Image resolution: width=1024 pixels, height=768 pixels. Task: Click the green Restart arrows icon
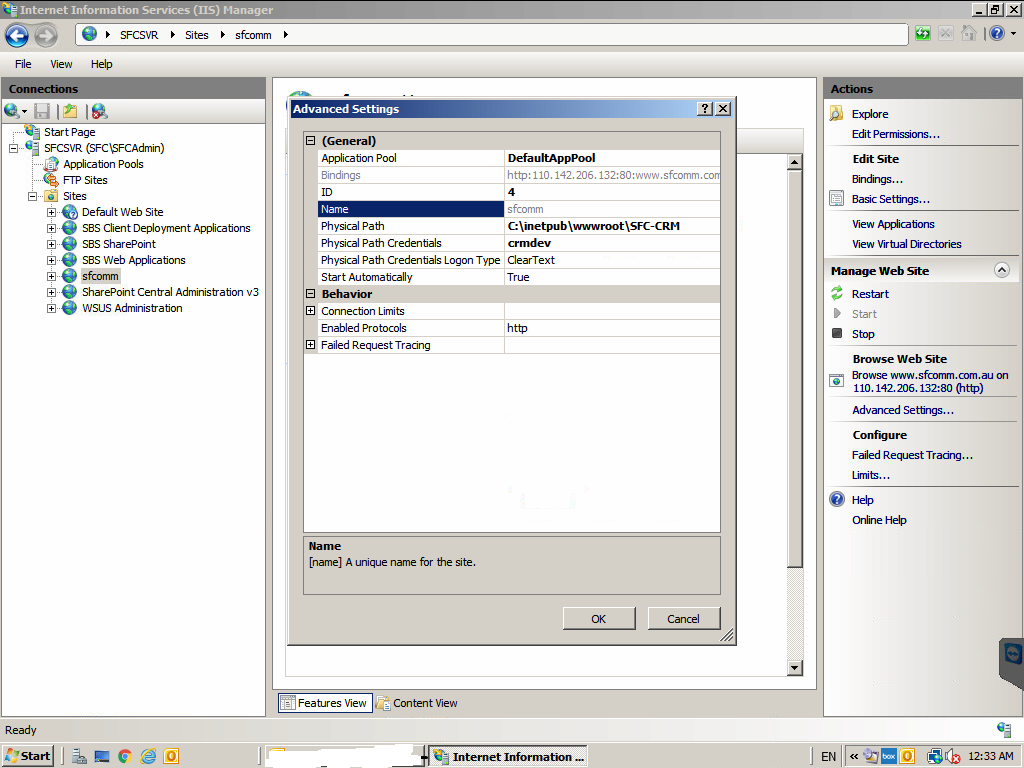[x=837, y=293]
